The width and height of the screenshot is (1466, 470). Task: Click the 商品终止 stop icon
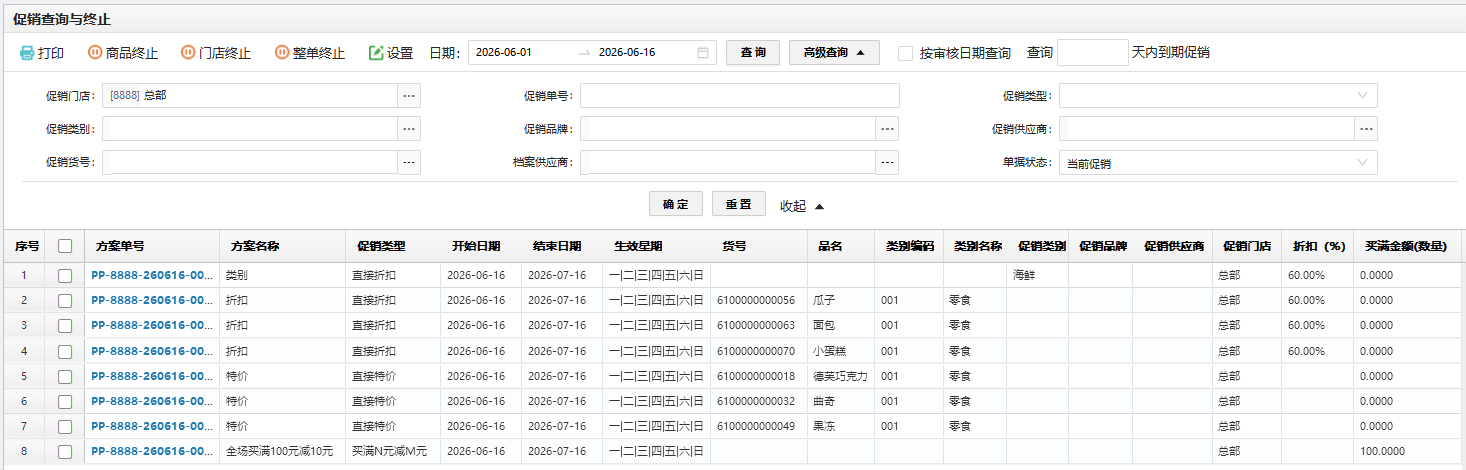(x=94, y=53)
